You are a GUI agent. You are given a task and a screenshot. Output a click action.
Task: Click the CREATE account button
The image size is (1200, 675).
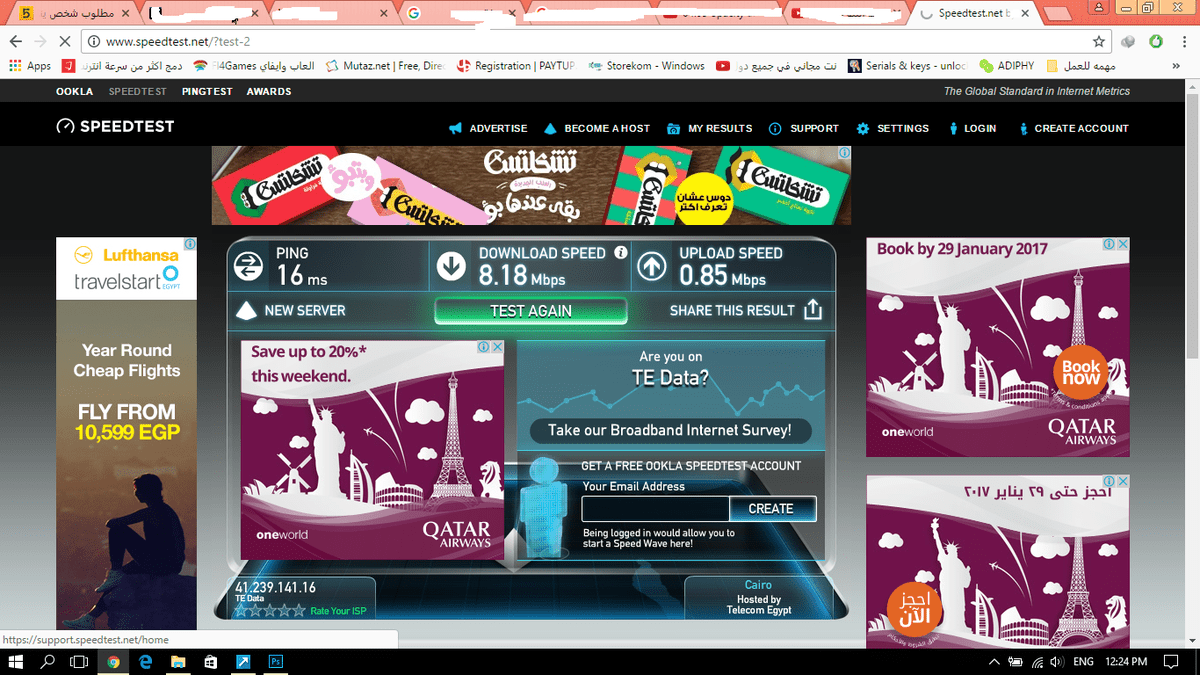[x=771, y=508]
